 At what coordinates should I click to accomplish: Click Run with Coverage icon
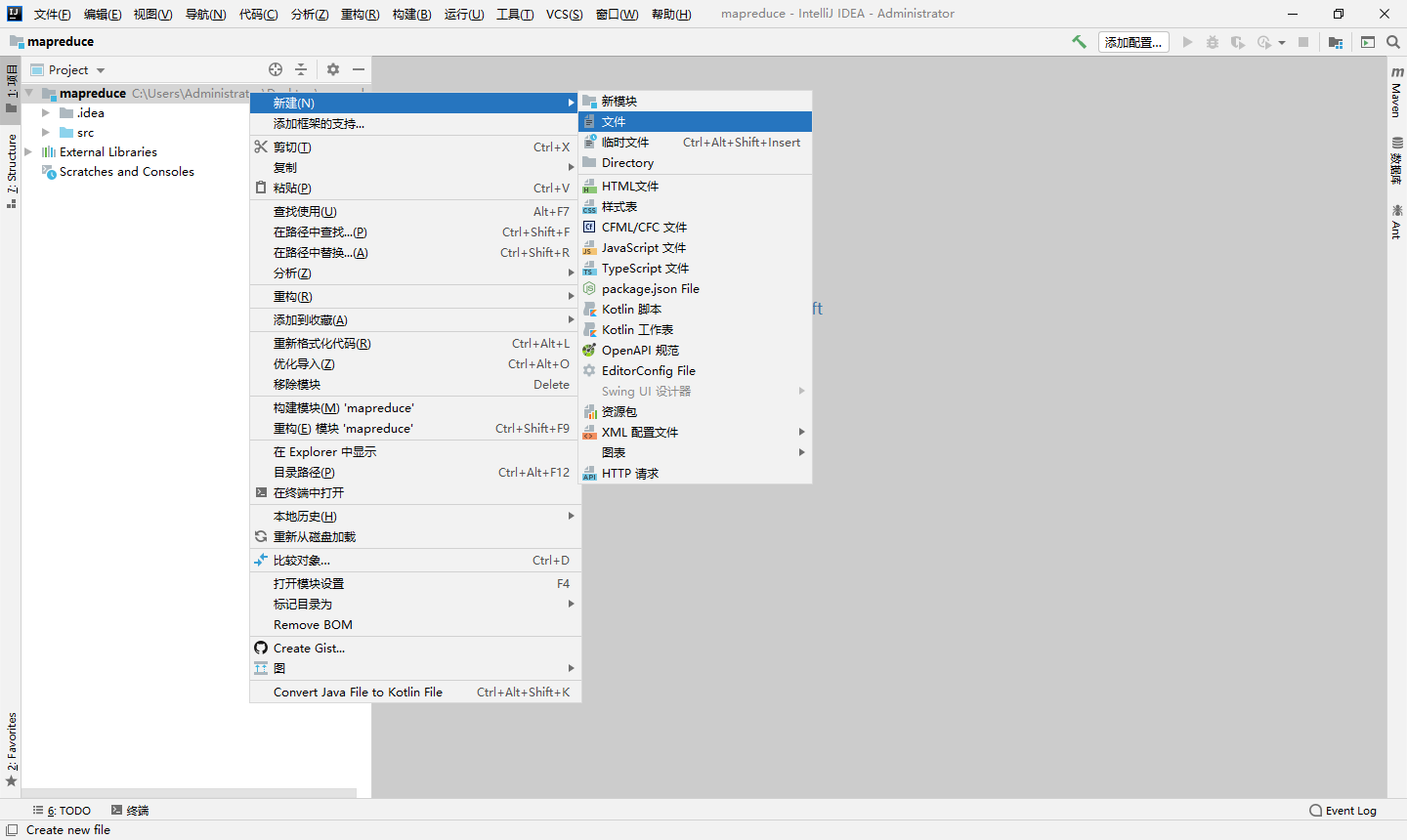1238,42
